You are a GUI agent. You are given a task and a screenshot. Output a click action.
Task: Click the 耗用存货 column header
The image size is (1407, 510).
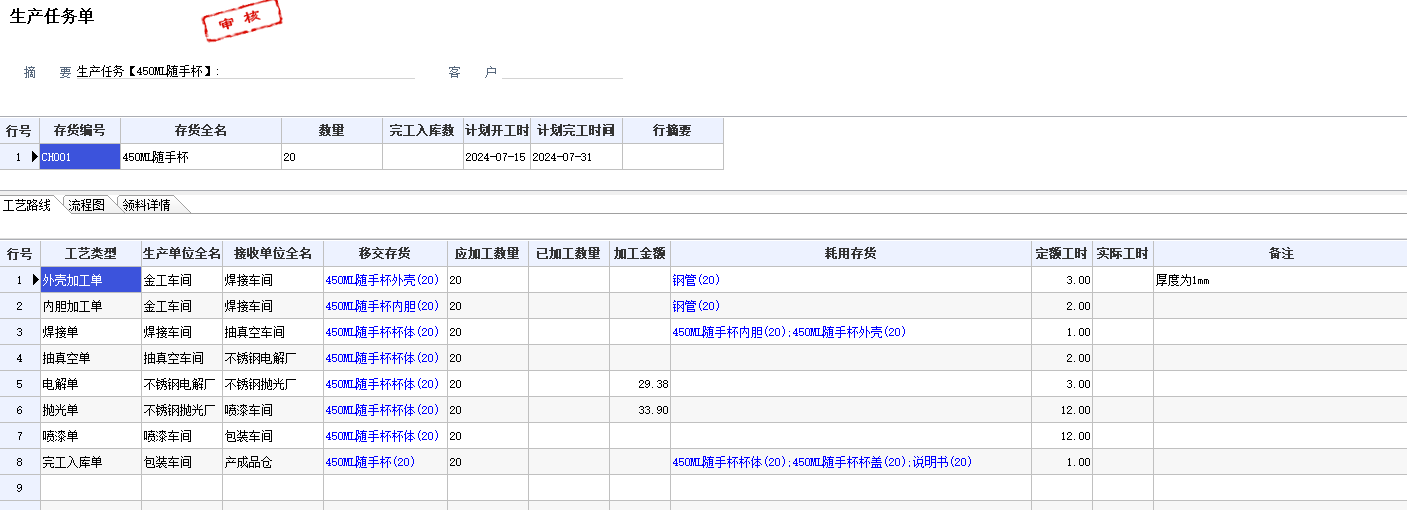tap(850, 254)
